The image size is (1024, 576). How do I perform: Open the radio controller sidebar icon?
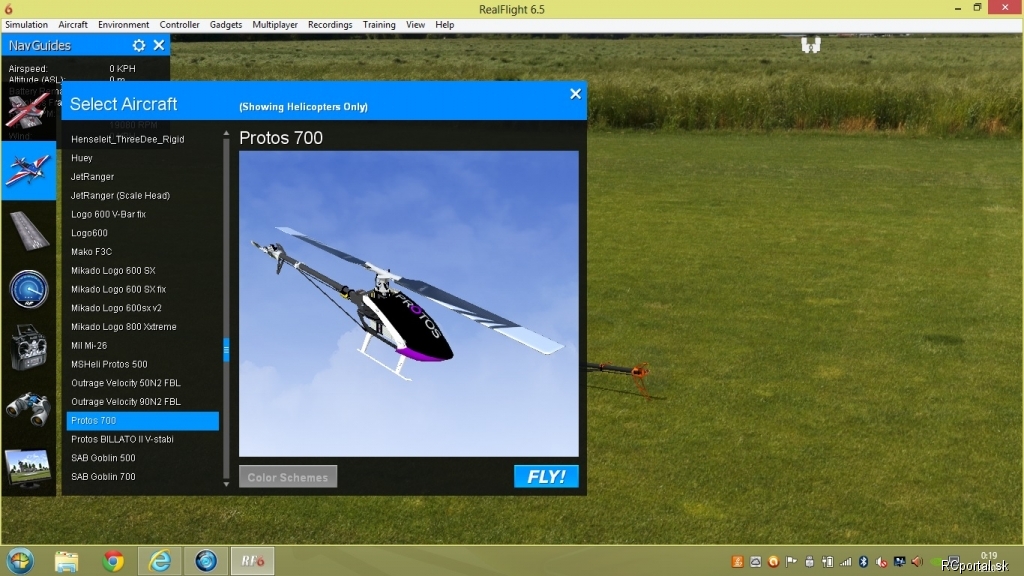click(29, 347)
